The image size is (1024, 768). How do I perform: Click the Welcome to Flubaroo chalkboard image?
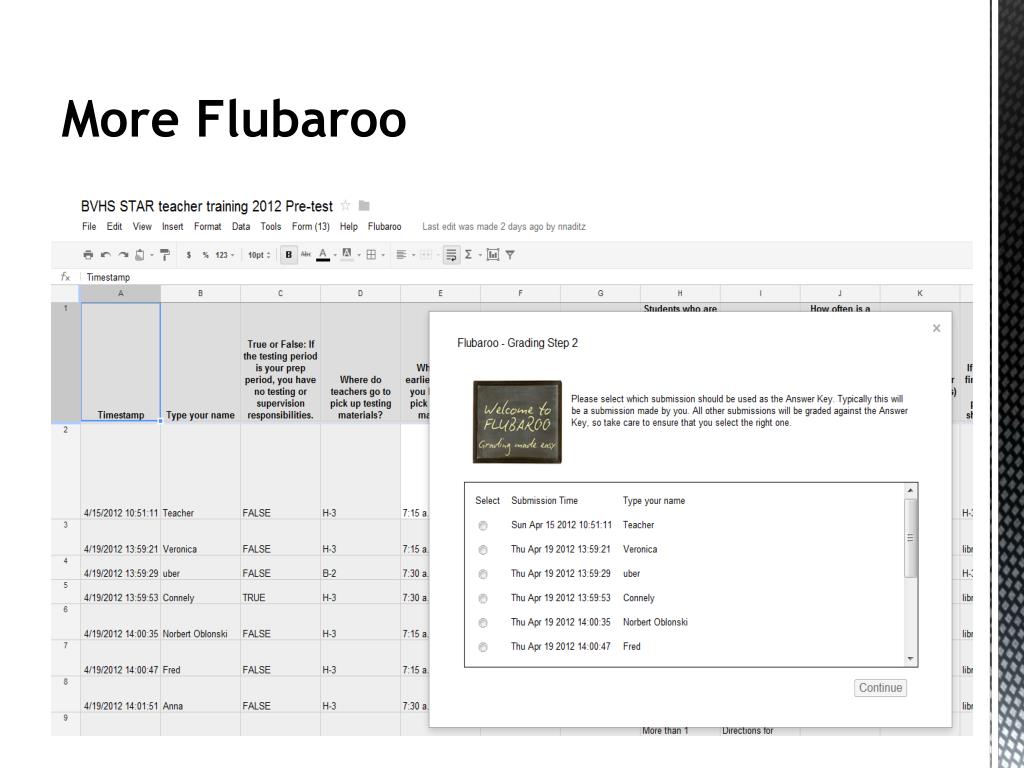pos(517,422)
